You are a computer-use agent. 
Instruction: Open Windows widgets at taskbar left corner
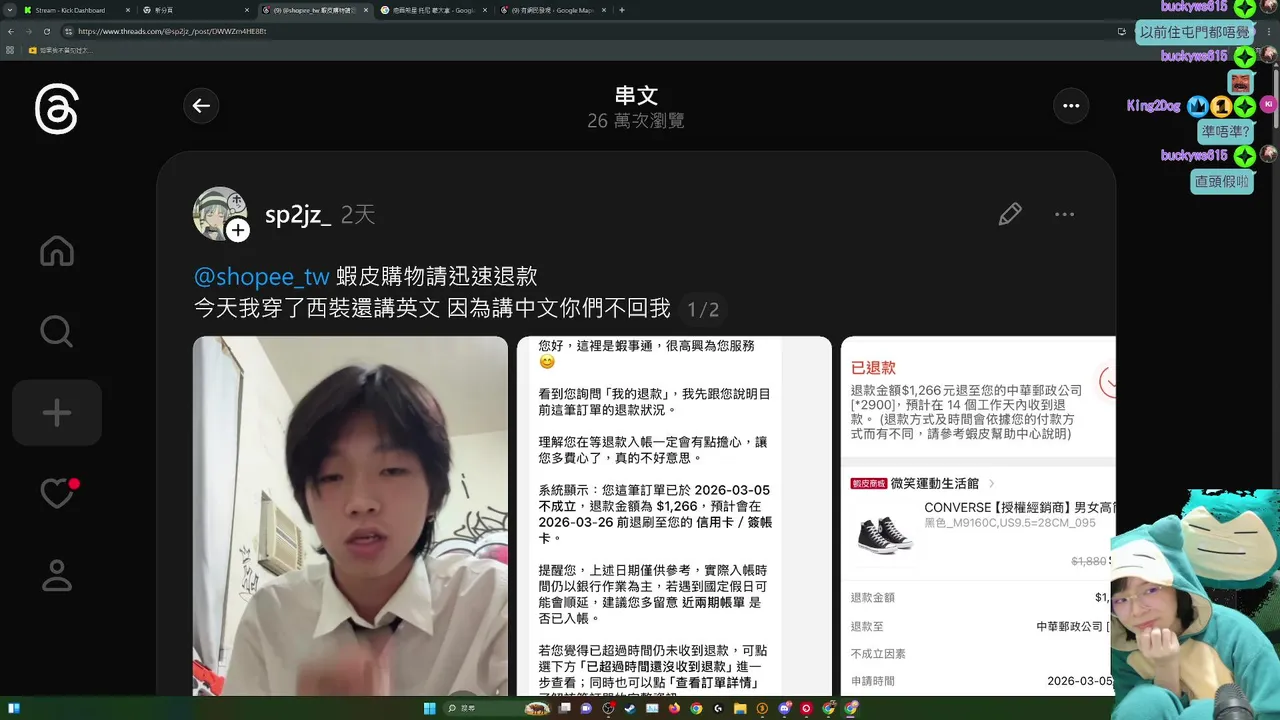(14, 708)
